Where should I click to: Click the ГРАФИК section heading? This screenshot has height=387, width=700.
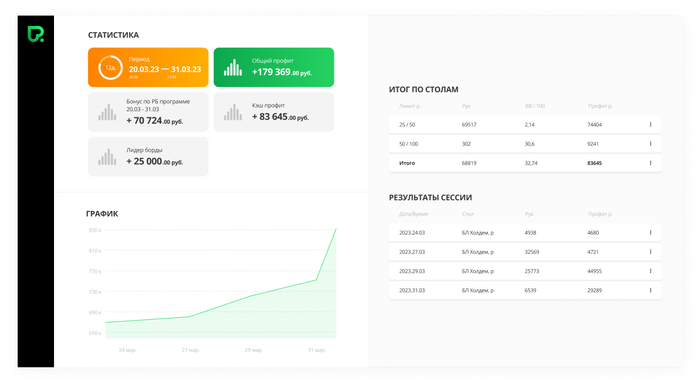102,214
